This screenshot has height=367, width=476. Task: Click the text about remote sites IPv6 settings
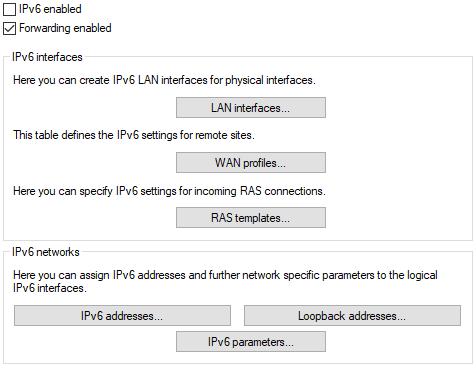point(134,135)
